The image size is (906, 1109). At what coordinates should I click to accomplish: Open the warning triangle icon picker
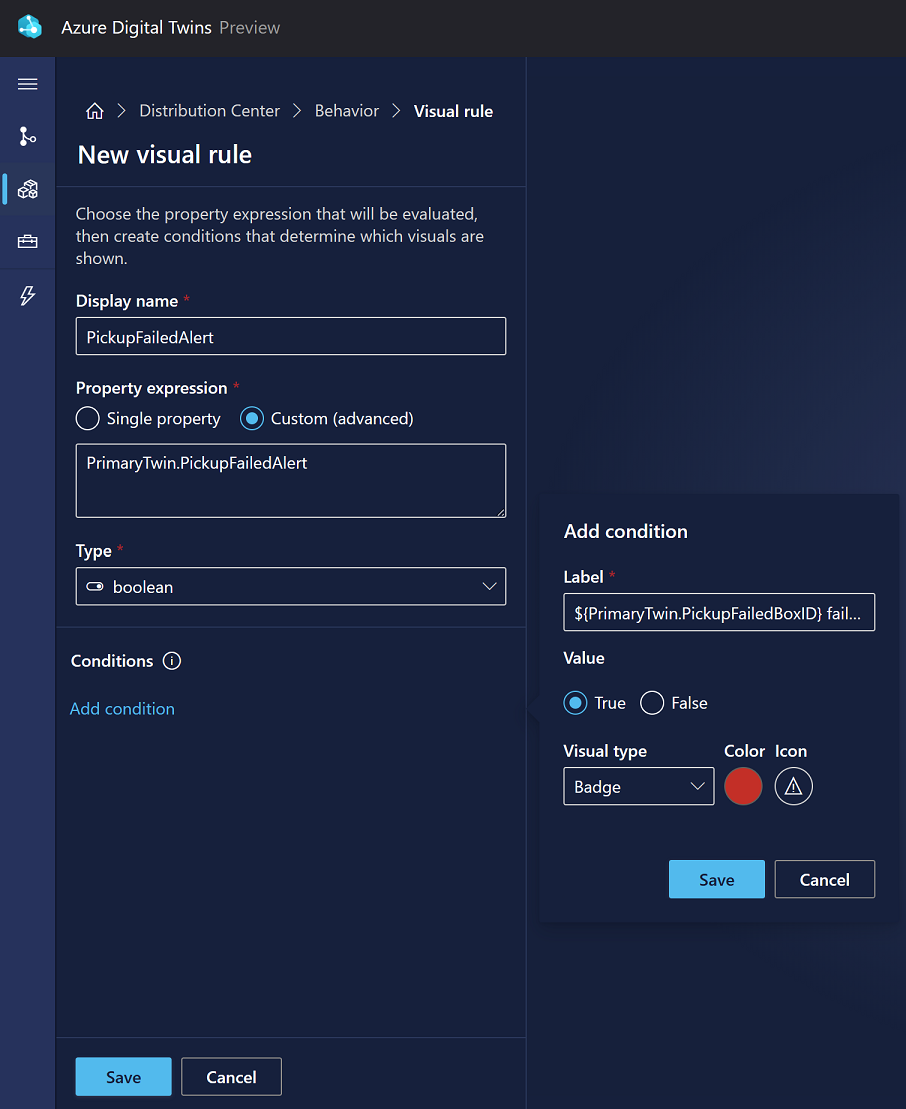(794, 786)
